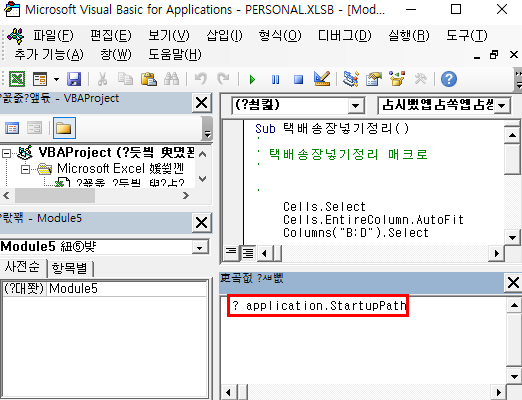Click the Break pause icon

(275, 80)
